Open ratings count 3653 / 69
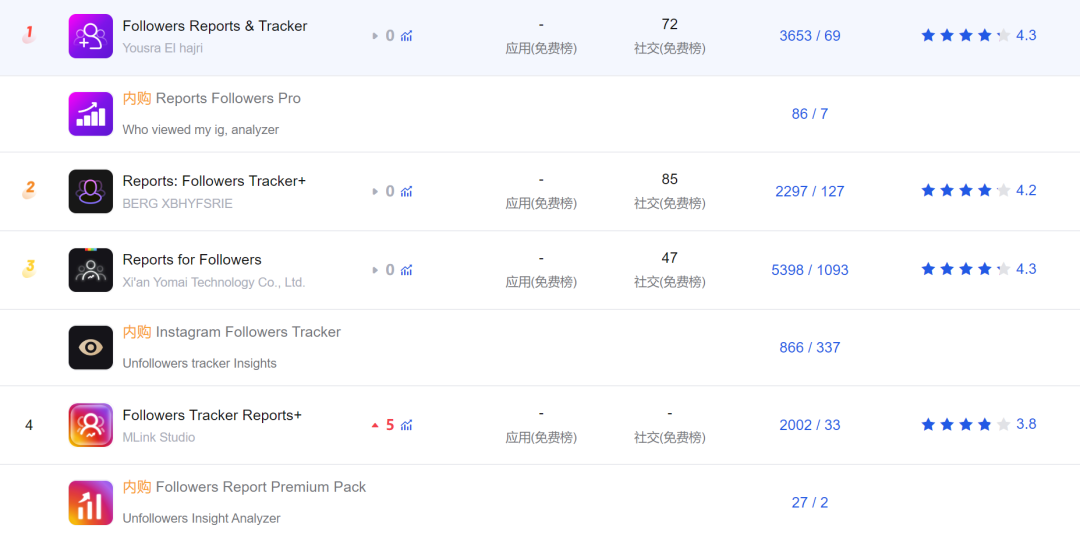This screenshot has width=1080, height=539. coord(809,36)
